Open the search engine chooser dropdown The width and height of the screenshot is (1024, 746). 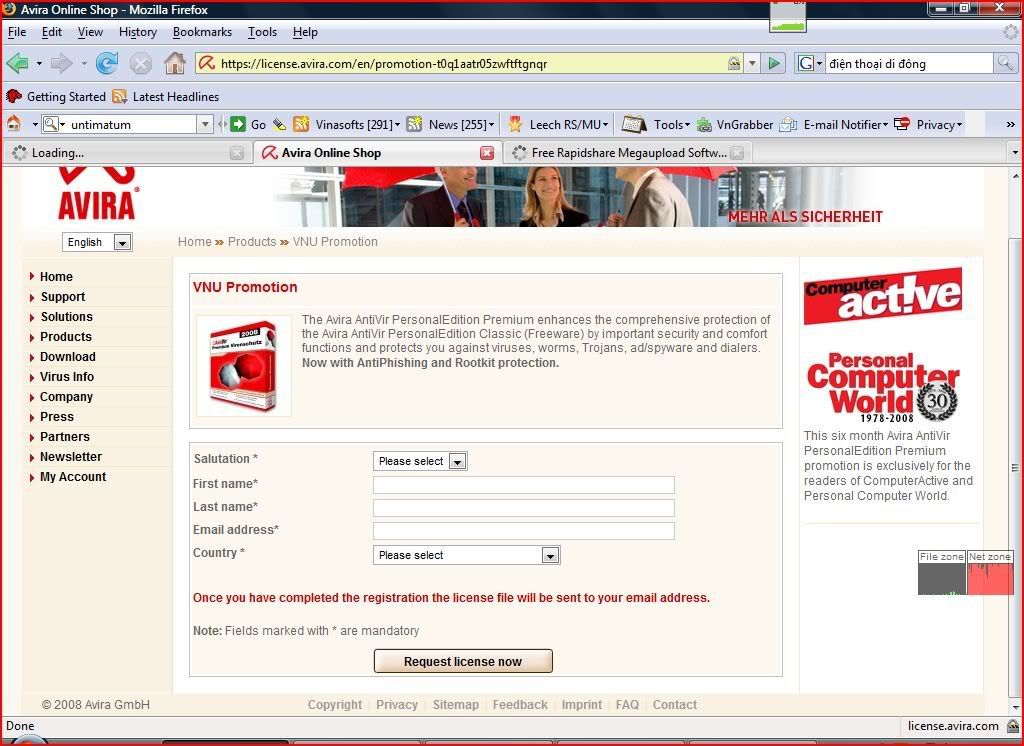tap(810, 63)
